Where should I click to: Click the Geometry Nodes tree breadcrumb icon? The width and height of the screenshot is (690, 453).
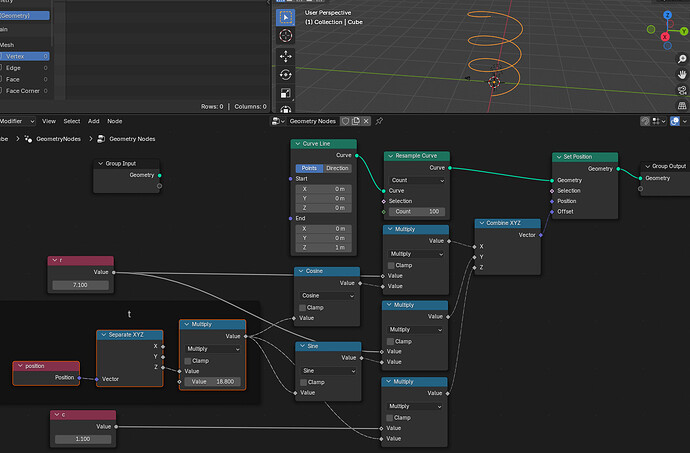coord(101,139)
